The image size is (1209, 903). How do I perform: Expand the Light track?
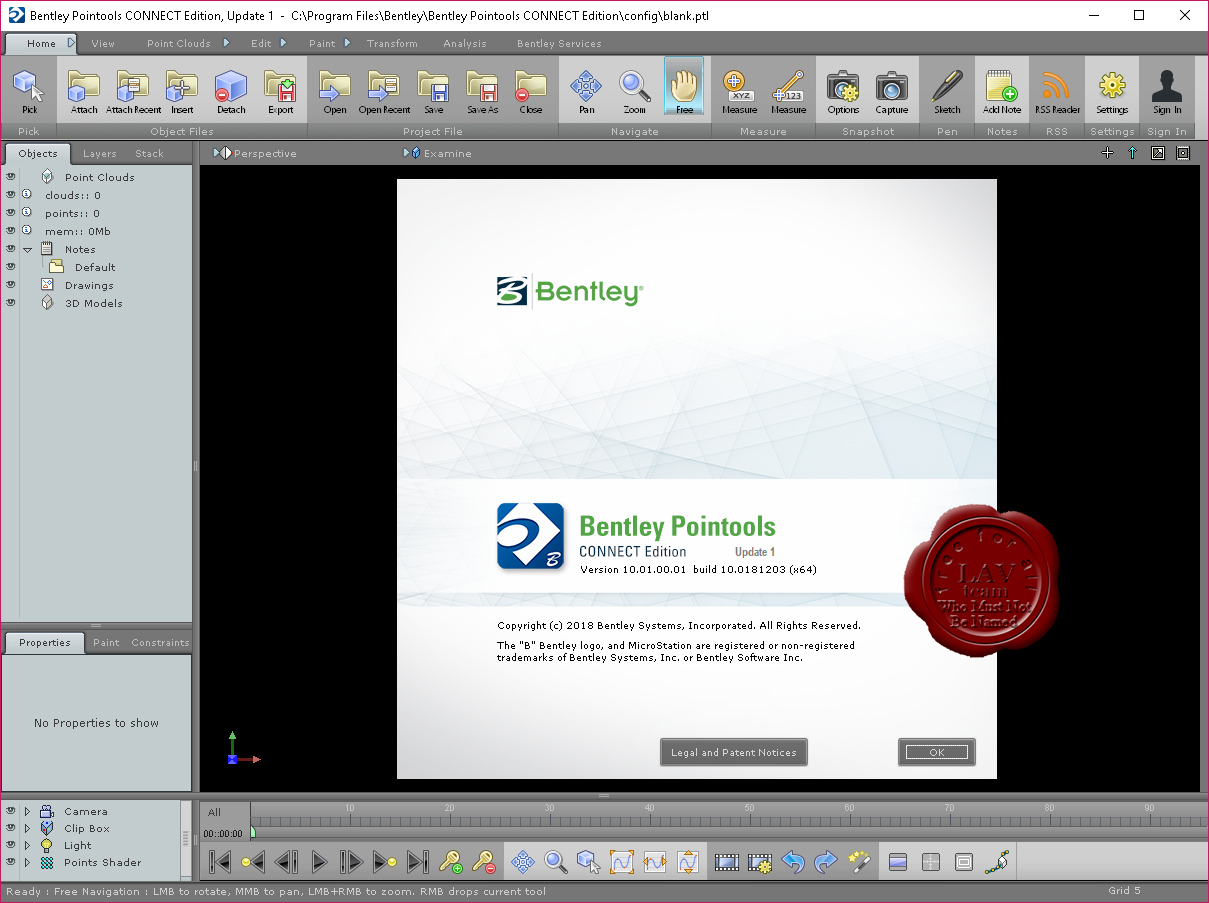point(28,845)
